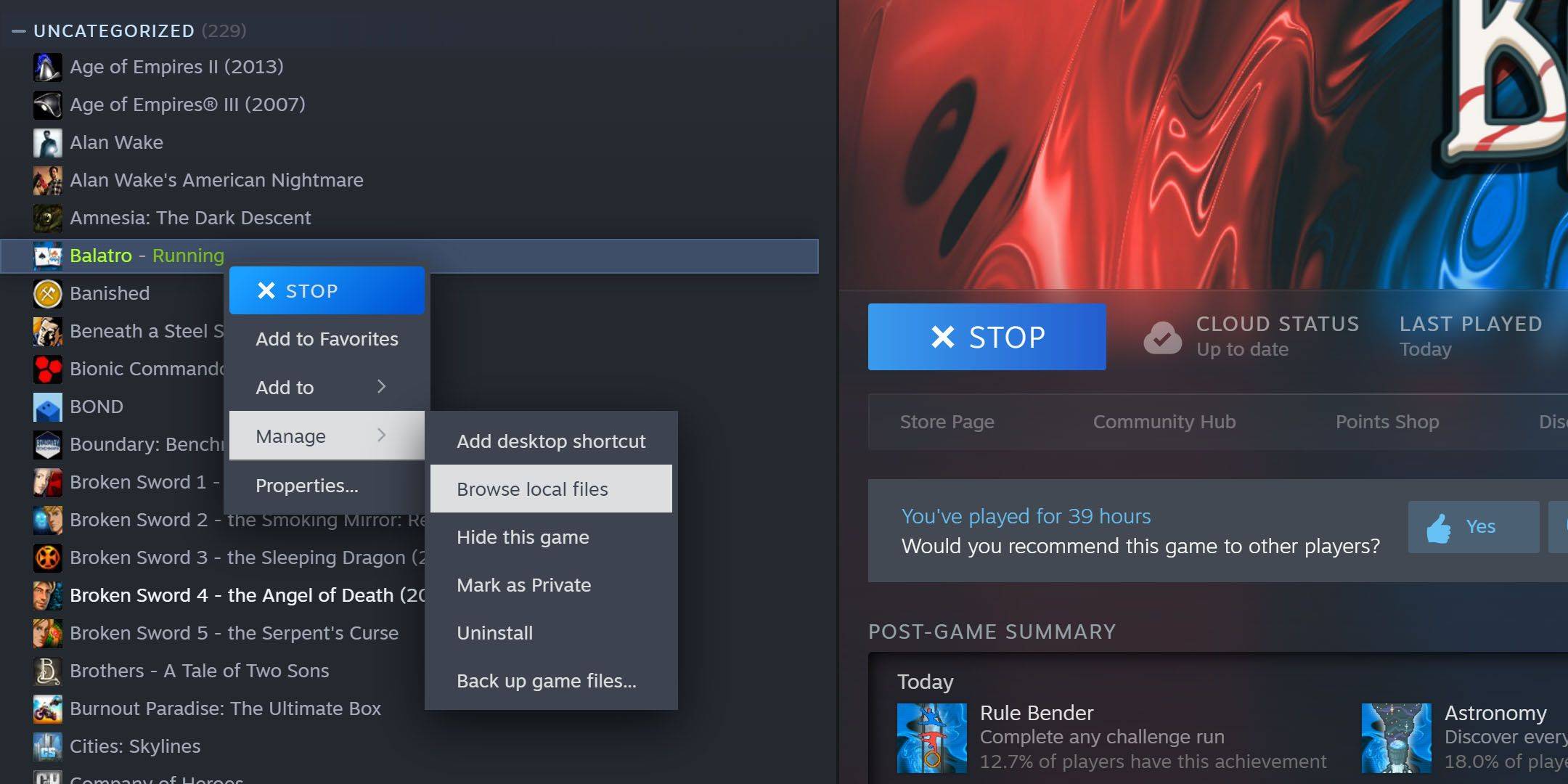This screenshot has width=1568, height=784.
Task: Click the Store Page tab
Action: pos(945,420)
